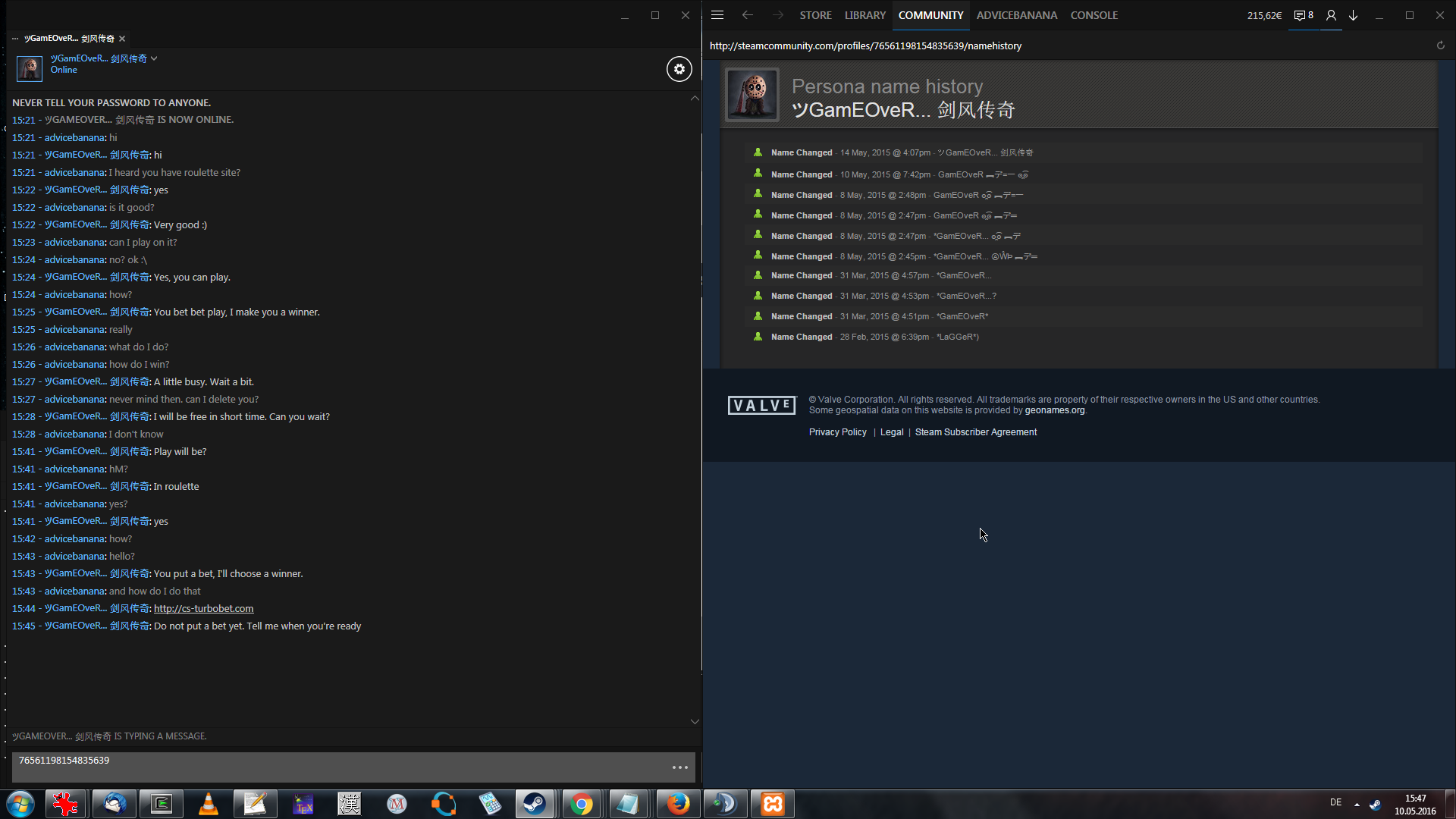Screen dimensions: 1456x819
Task: Expand the friend name dropdown arrow
Action: (154, 58)
